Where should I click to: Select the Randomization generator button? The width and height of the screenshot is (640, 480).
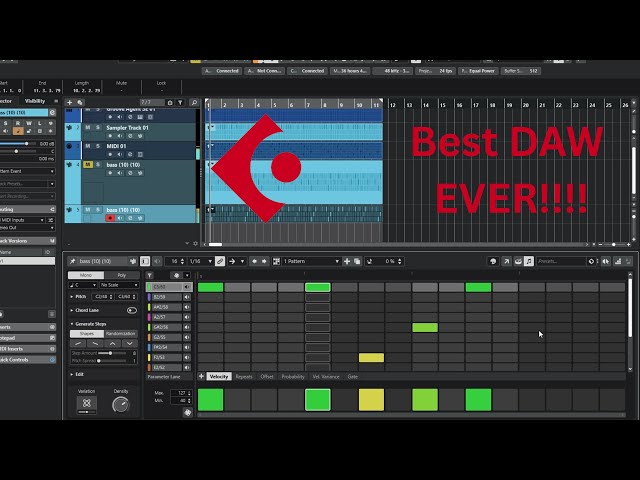[x=121, y=333]
